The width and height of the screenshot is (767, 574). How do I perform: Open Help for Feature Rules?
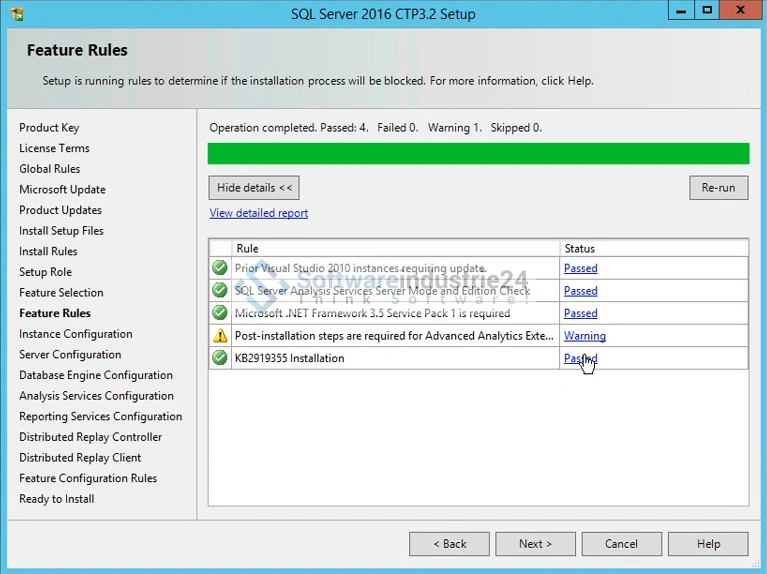click(708, 544)
